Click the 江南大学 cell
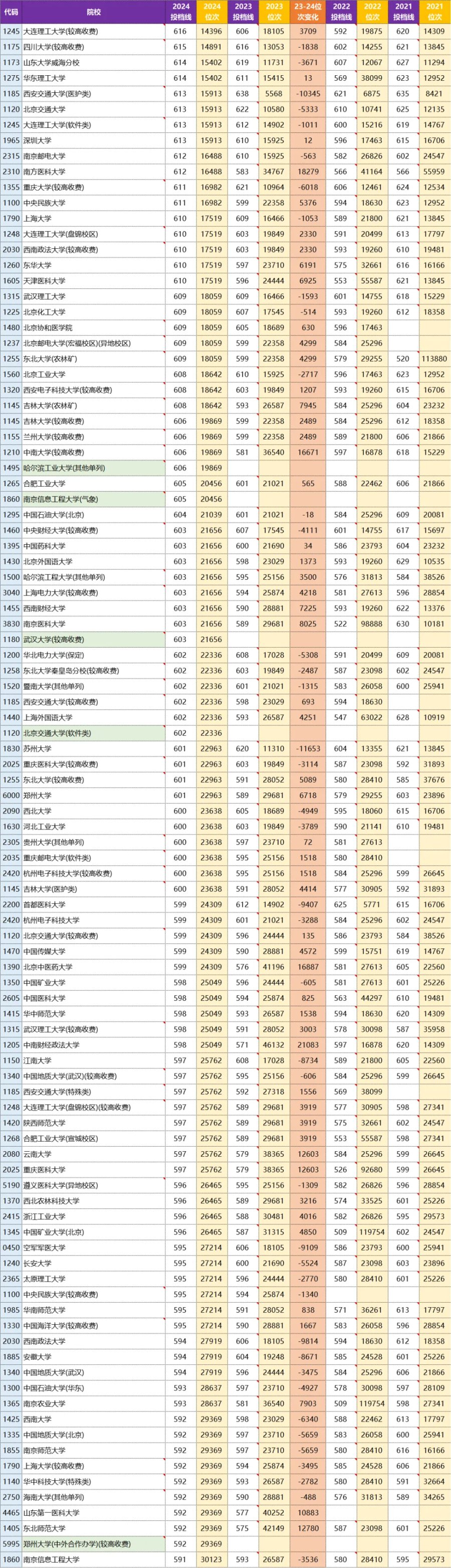Image resolution: width=451 pixels, height=1568 pixels. (x=94, y=1060)
